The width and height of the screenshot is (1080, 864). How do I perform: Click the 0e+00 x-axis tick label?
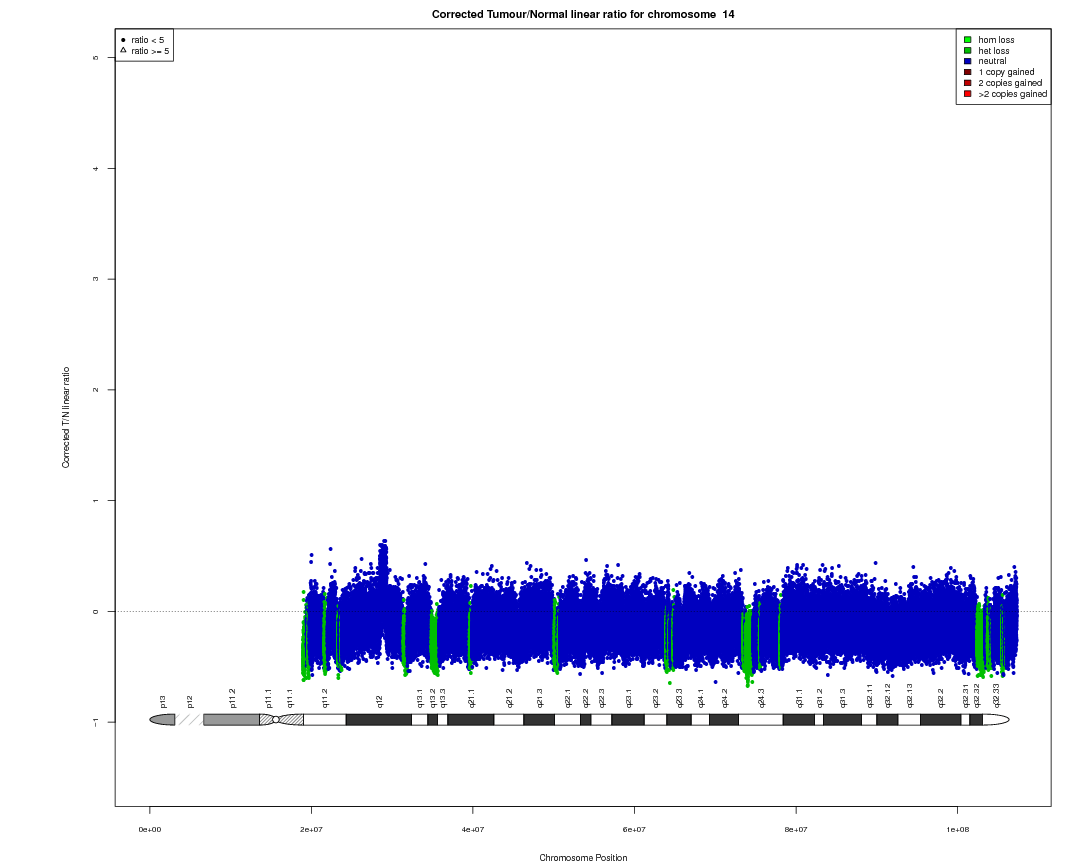coord(149,830)
